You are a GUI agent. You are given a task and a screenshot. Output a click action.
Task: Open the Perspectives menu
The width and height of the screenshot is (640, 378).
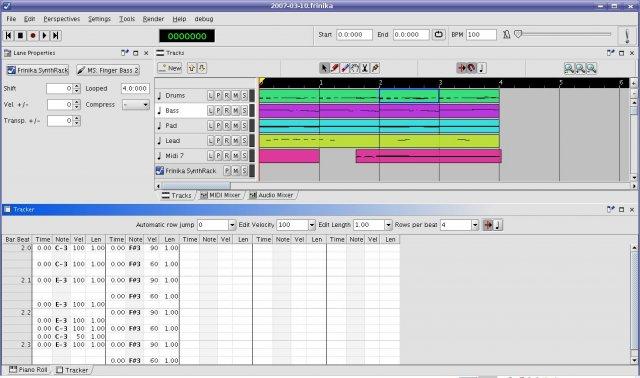point(62,19)
